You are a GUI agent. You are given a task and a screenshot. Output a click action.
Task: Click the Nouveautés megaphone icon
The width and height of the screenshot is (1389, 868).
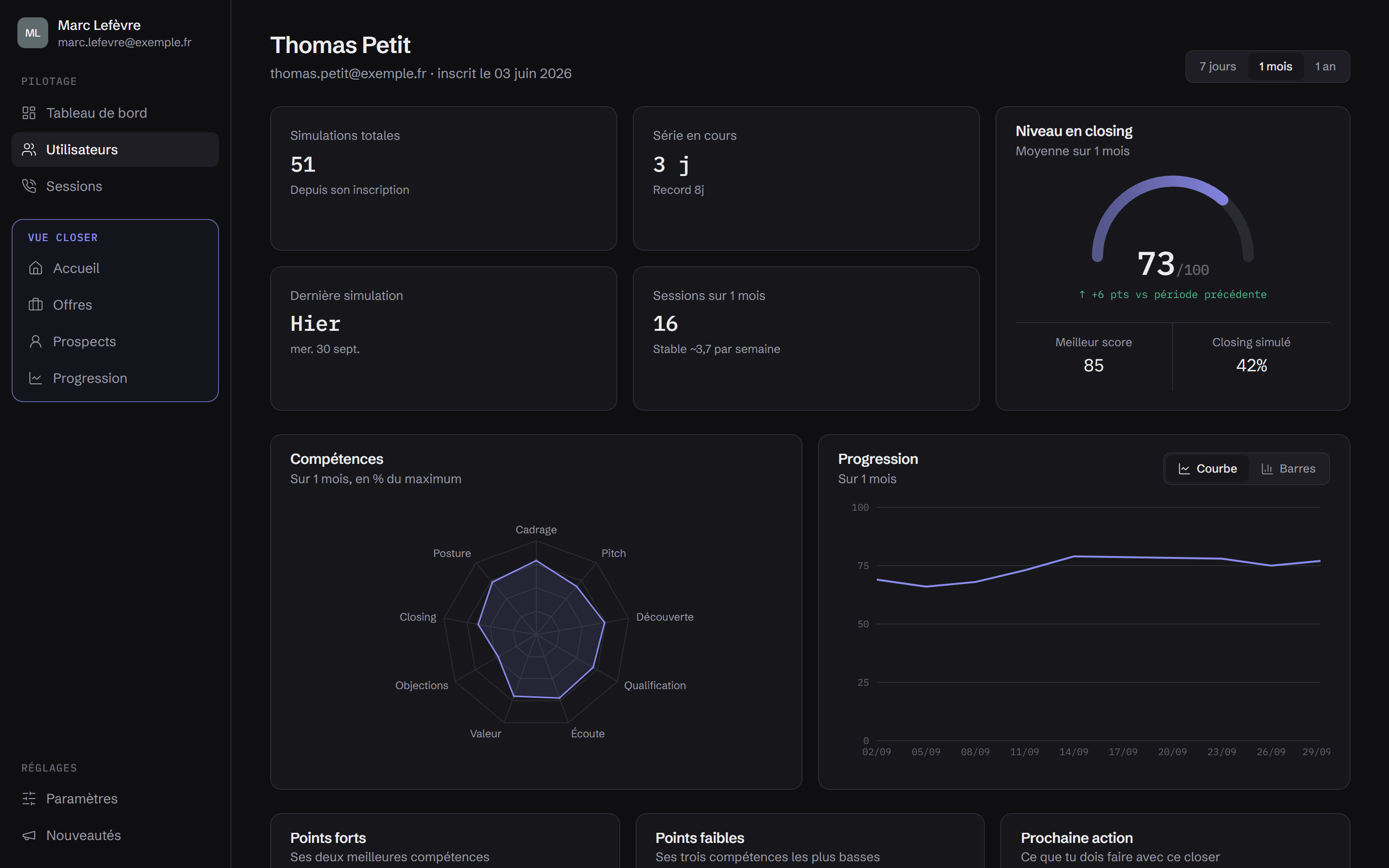tap(29, 835)
